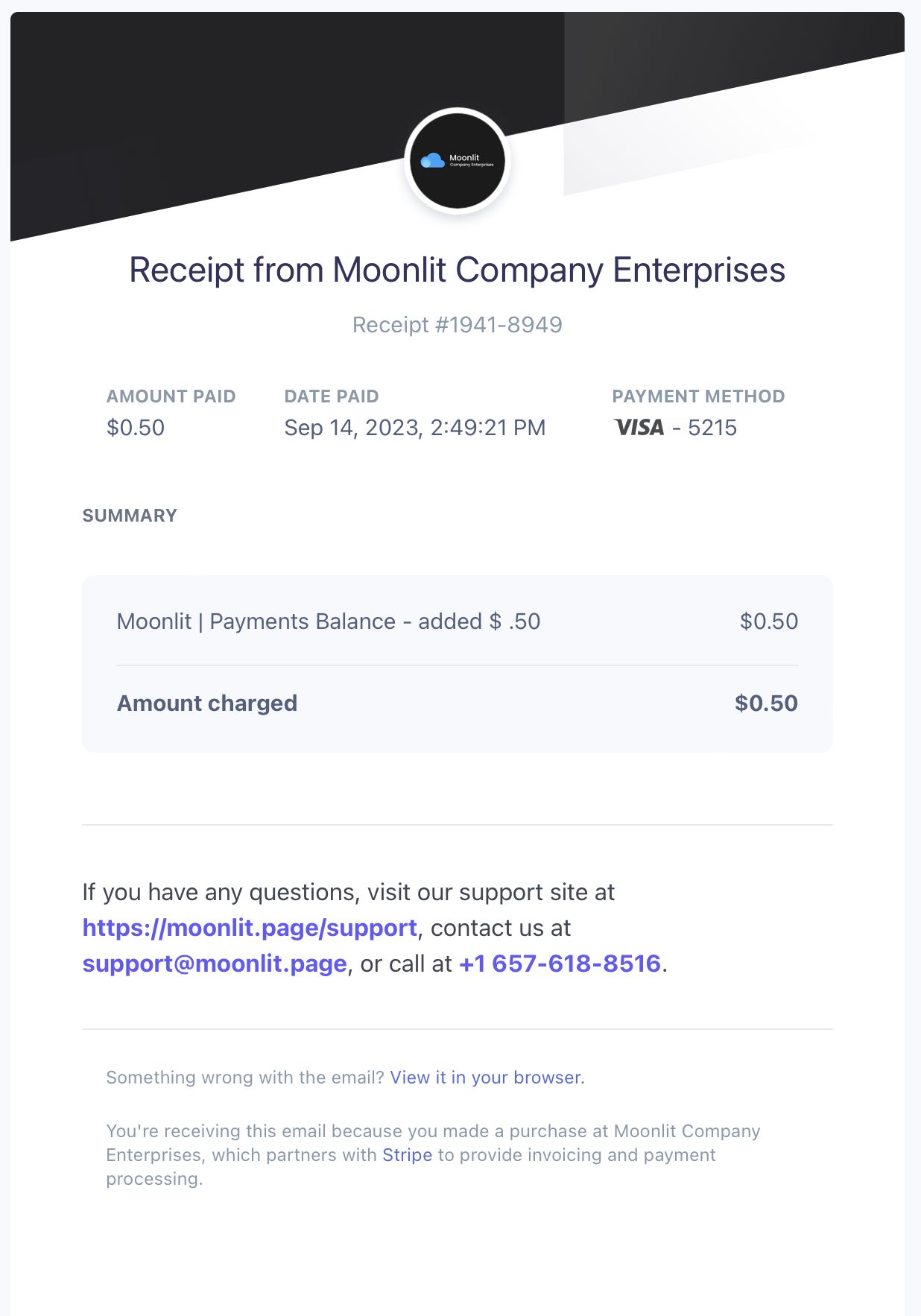Click the PAYMENT METHOD label
Viewport: 921px width, 1316px height.
tap(698, 396)
